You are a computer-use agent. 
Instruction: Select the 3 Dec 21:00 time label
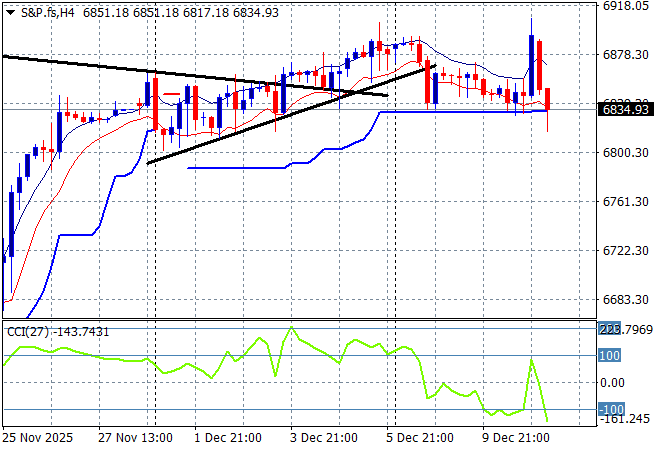[x=324, y=438]
